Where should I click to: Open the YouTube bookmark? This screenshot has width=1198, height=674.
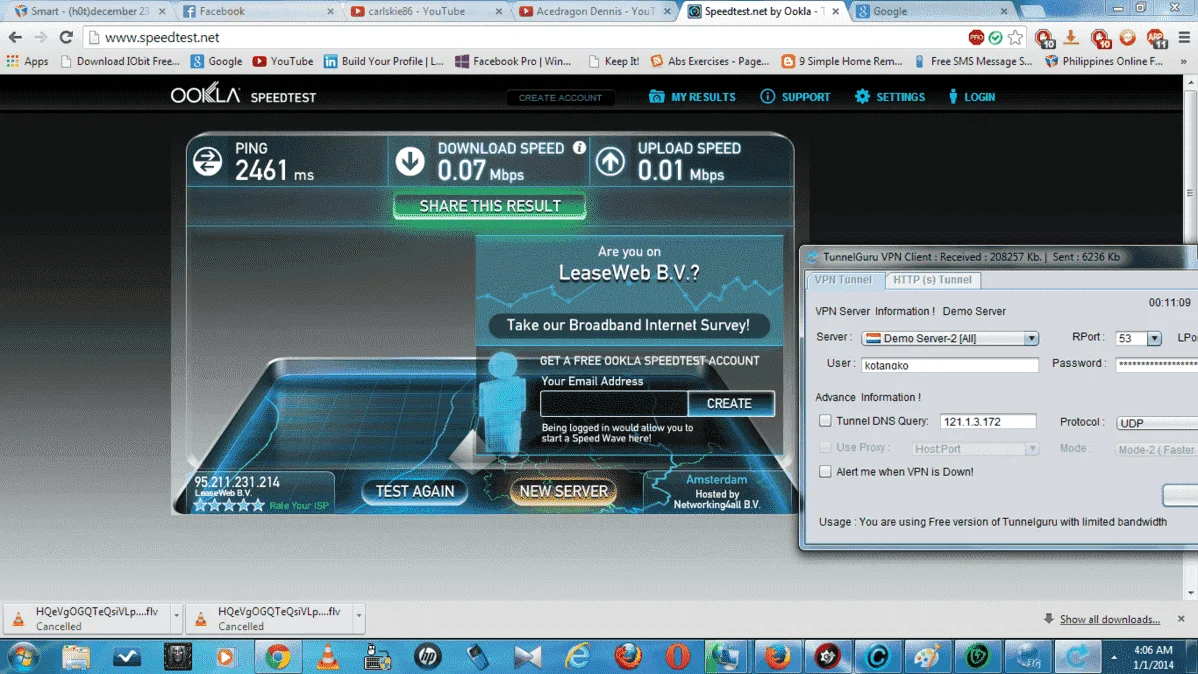283,61
